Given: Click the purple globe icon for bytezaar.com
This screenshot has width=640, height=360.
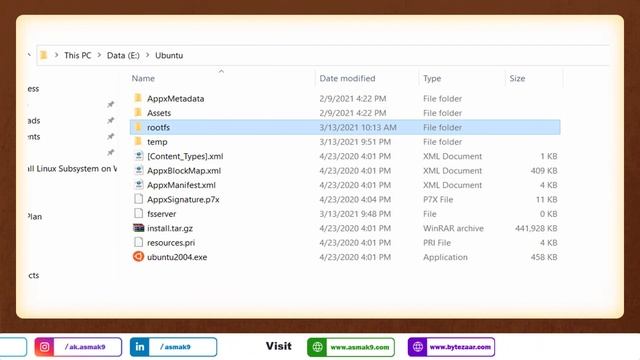Looking at the screenshot, I should point(418,347).
